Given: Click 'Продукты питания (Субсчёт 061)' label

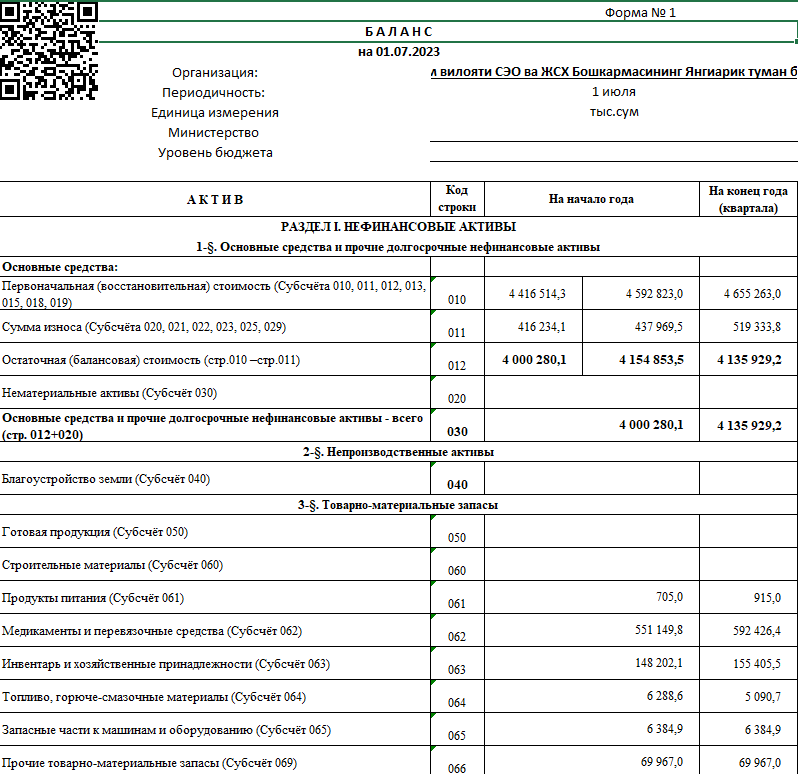Looking at the screenshot, I should coord(93,598).
